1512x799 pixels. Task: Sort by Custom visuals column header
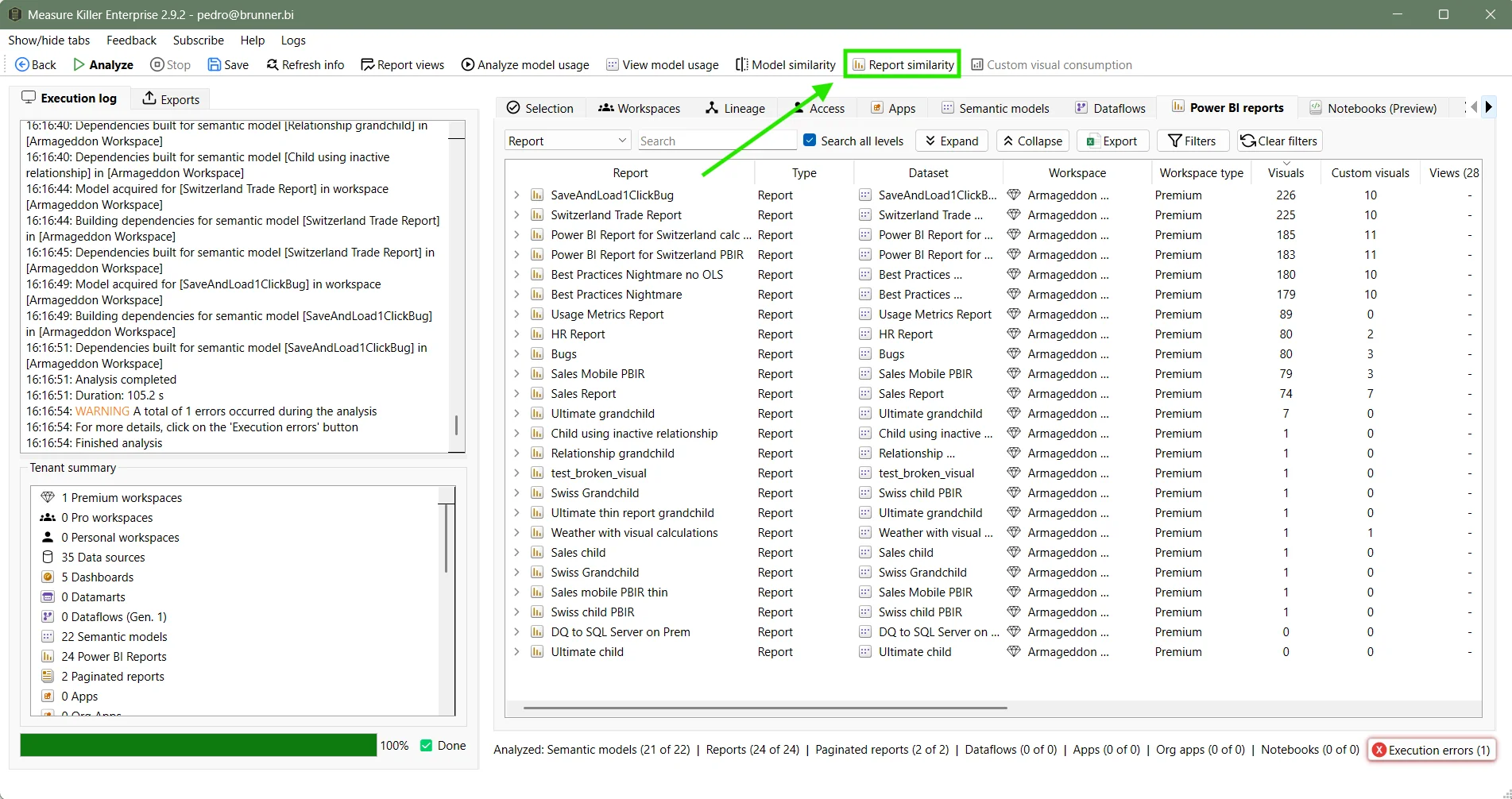[x=1370, y=172]
